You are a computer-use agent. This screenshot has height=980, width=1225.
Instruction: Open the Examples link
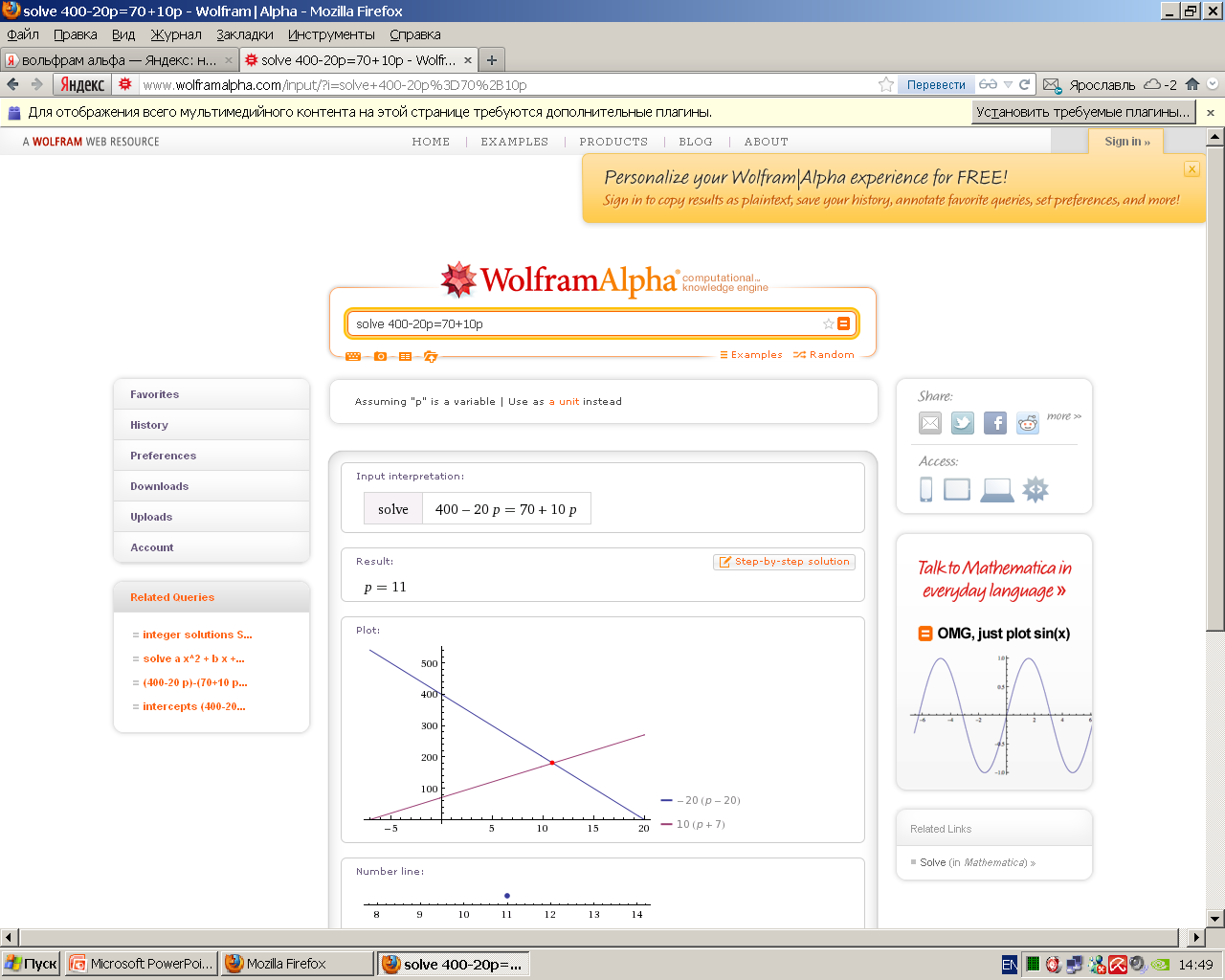[751, 355]
